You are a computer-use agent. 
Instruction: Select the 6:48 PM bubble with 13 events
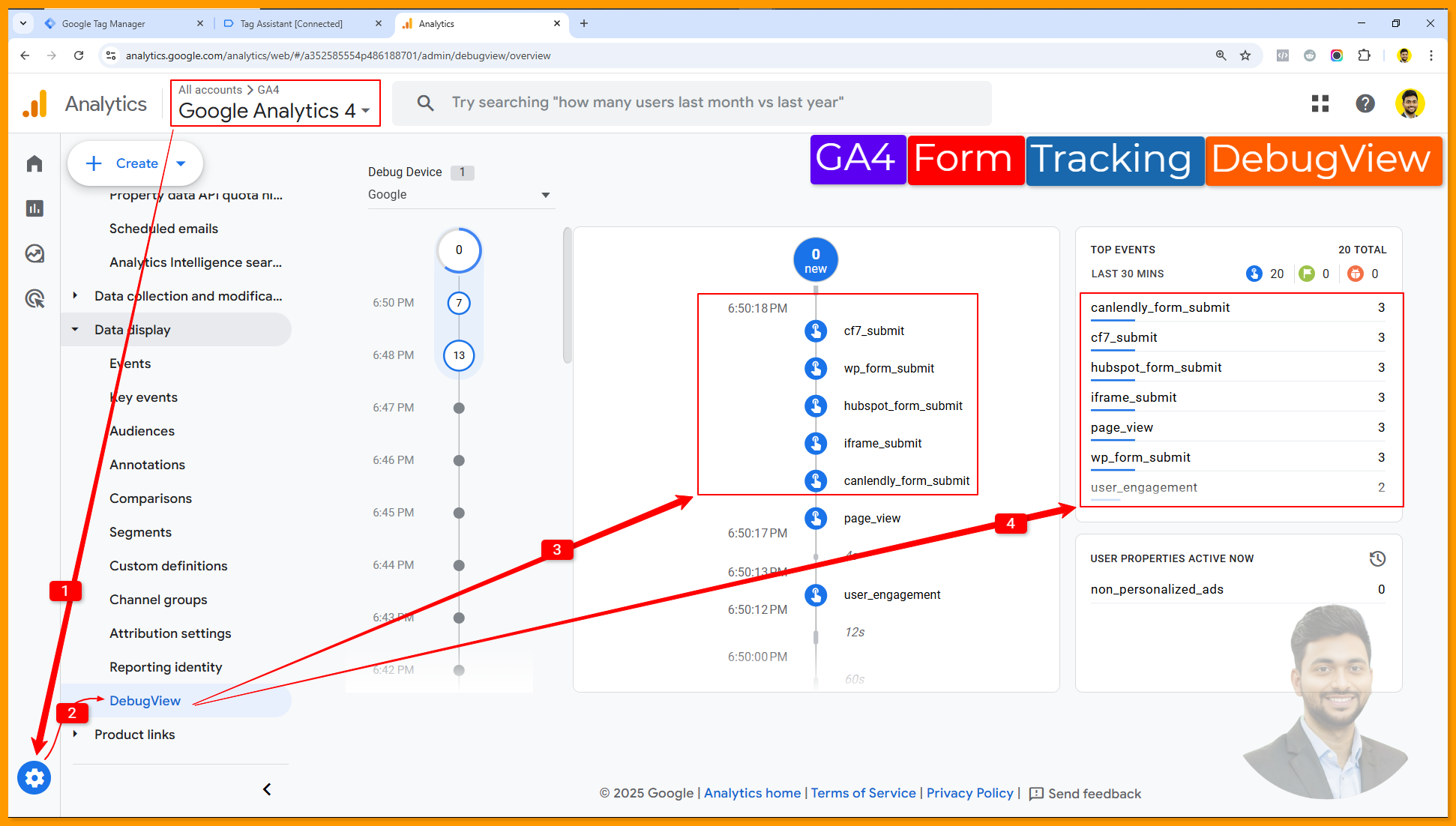click(459, 355)
